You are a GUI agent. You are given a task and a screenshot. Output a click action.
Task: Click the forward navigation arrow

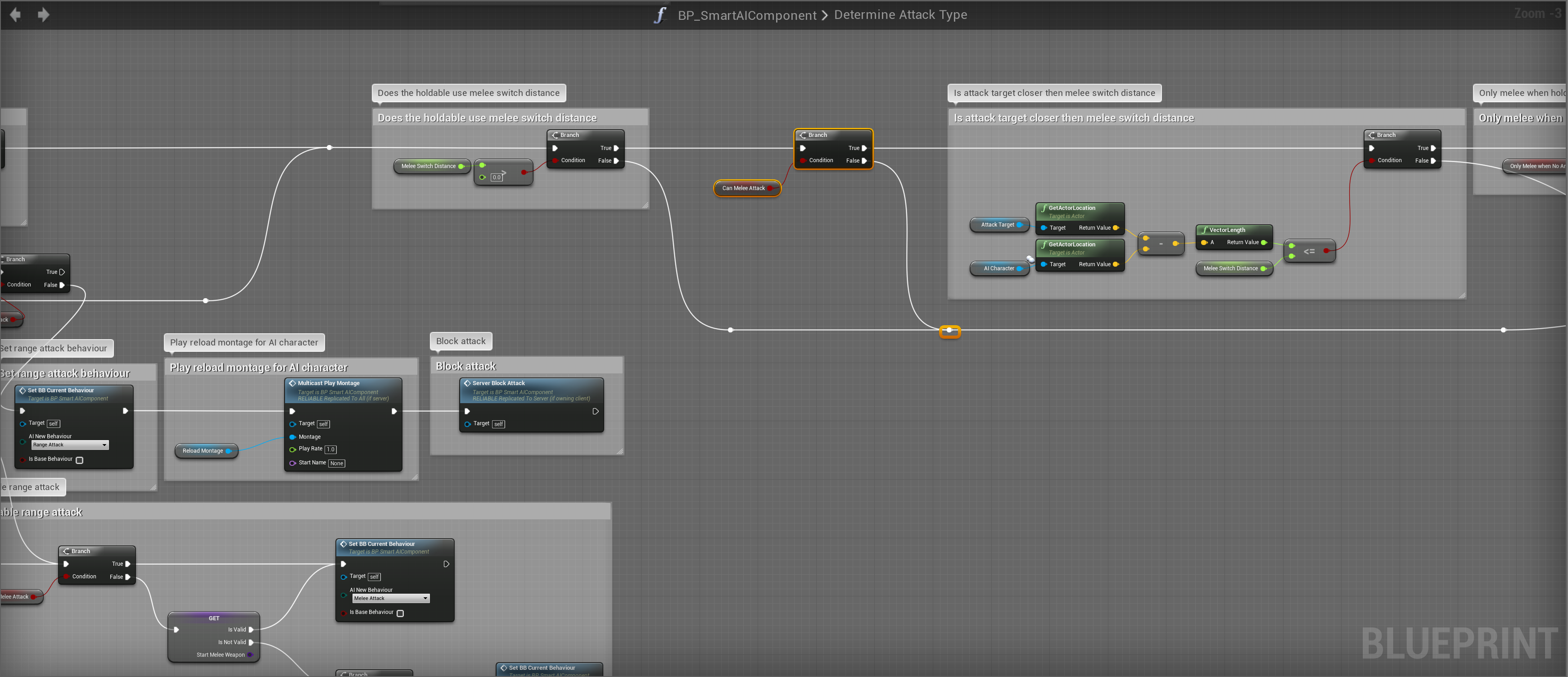43,14
